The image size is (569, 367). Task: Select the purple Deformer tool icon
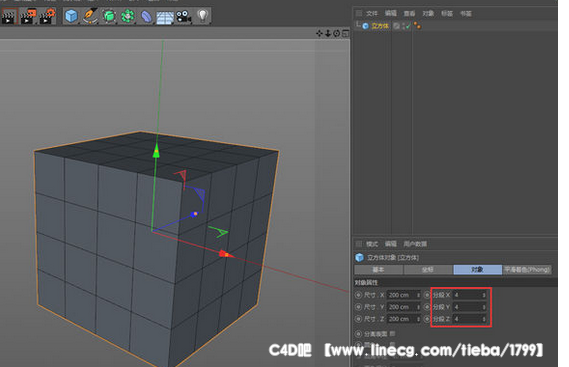(146, 17)
